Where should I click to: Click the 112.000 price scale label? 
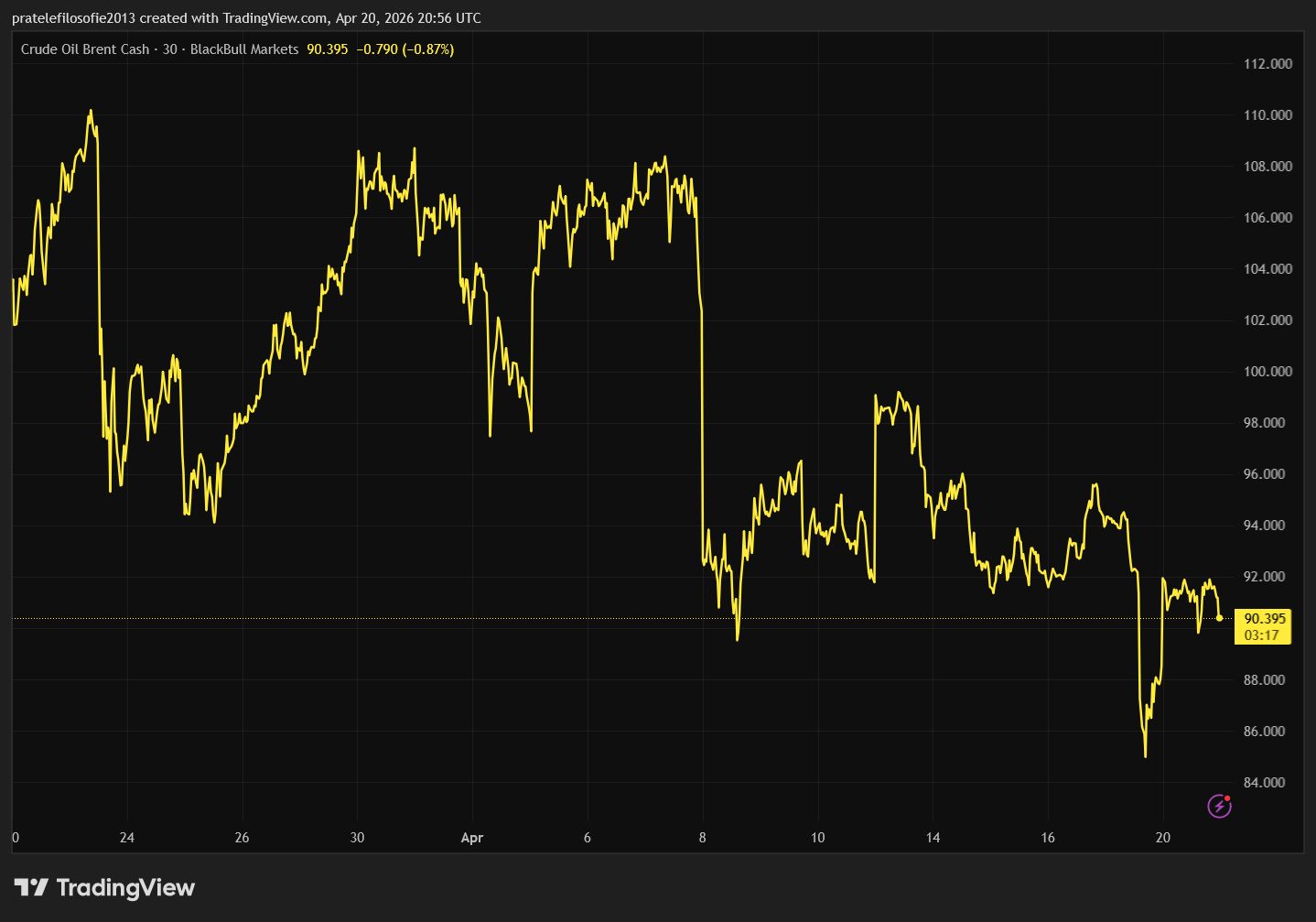click(1267, 64)
